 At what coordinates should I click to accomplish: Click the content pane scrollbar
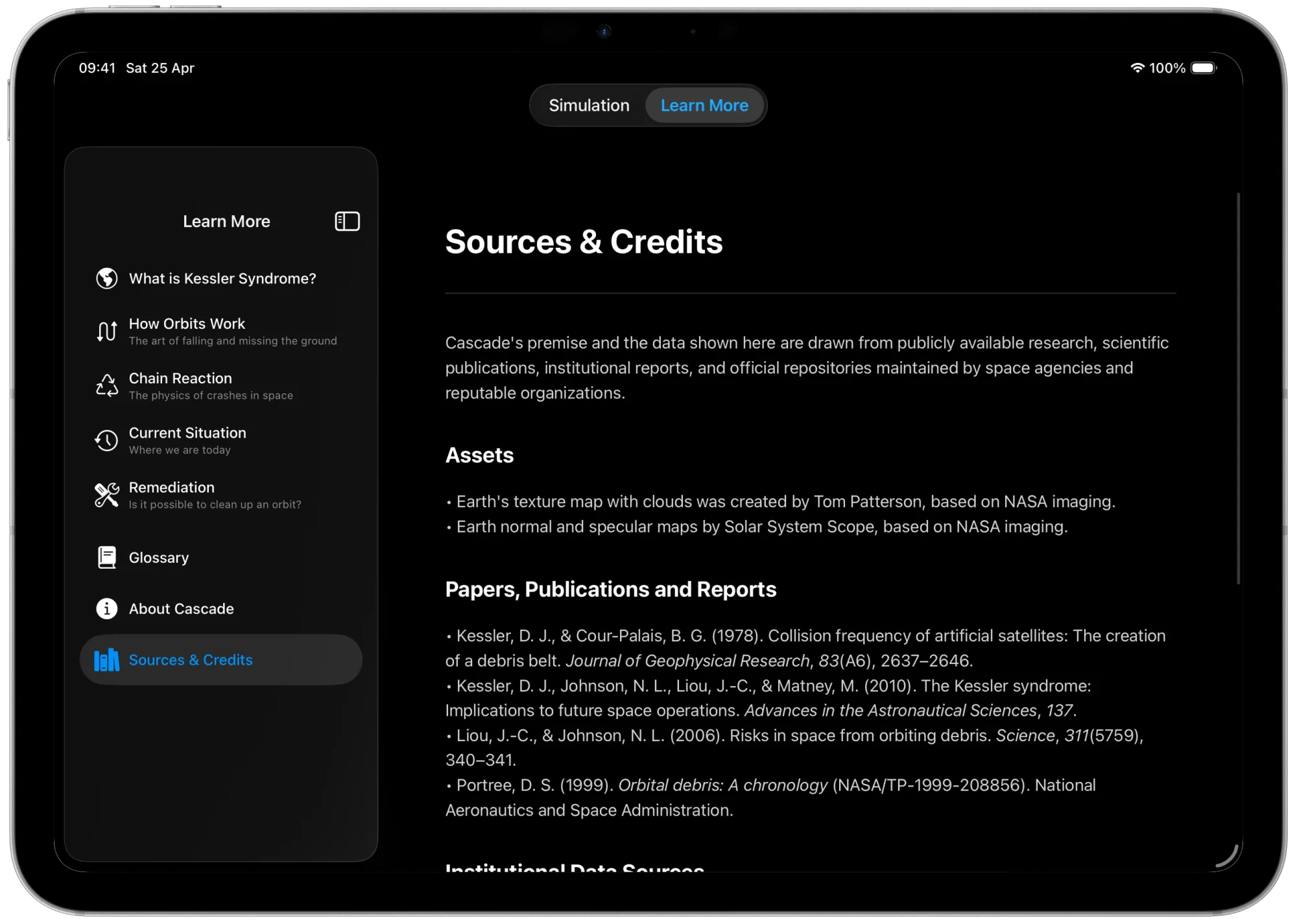pos(1238,388)
